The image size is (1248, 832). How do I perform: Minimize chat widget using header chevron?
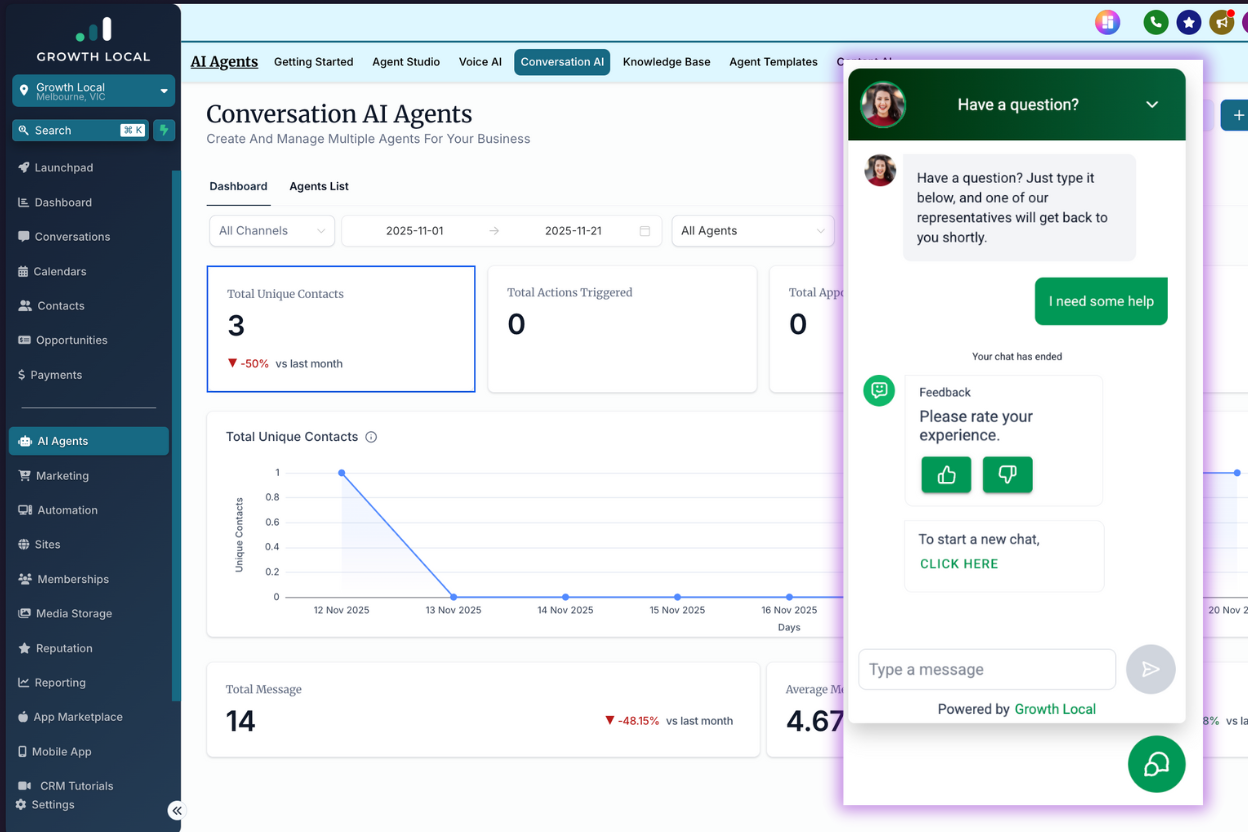pos(1152,105)
